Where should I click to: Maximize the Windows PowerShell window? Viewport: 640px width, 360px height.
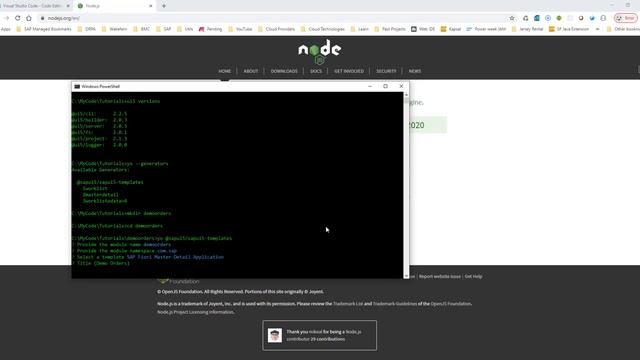(385, 87)
